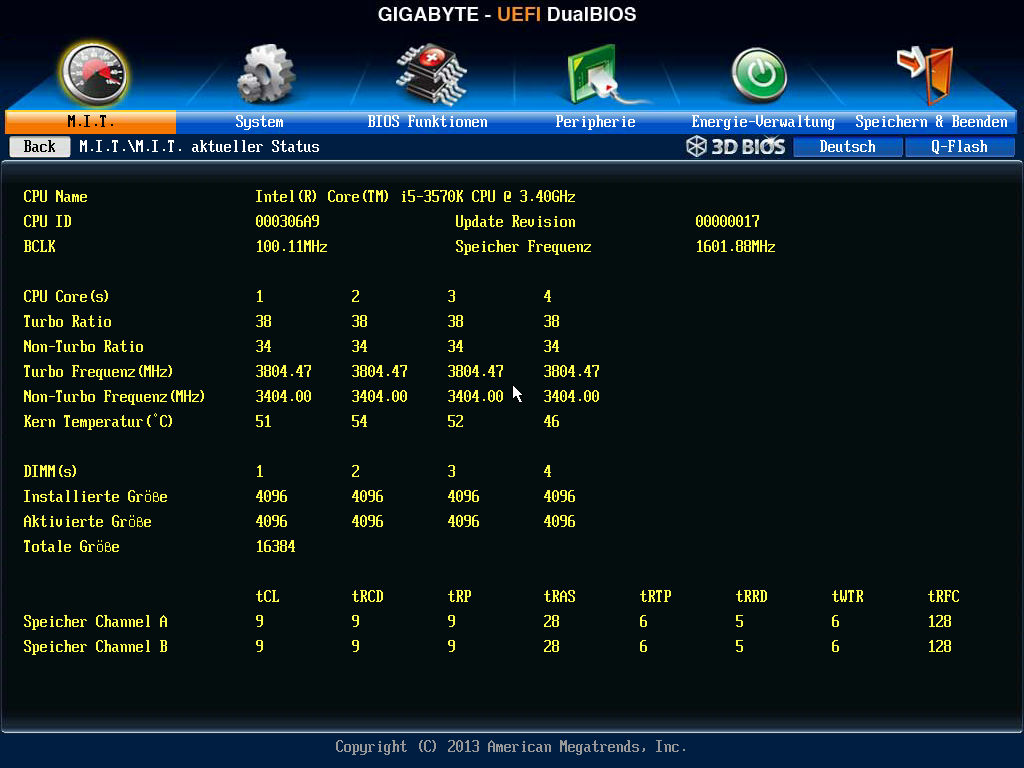
Task: Click the Update Revision value 00000017
Action: coord(728,221)
